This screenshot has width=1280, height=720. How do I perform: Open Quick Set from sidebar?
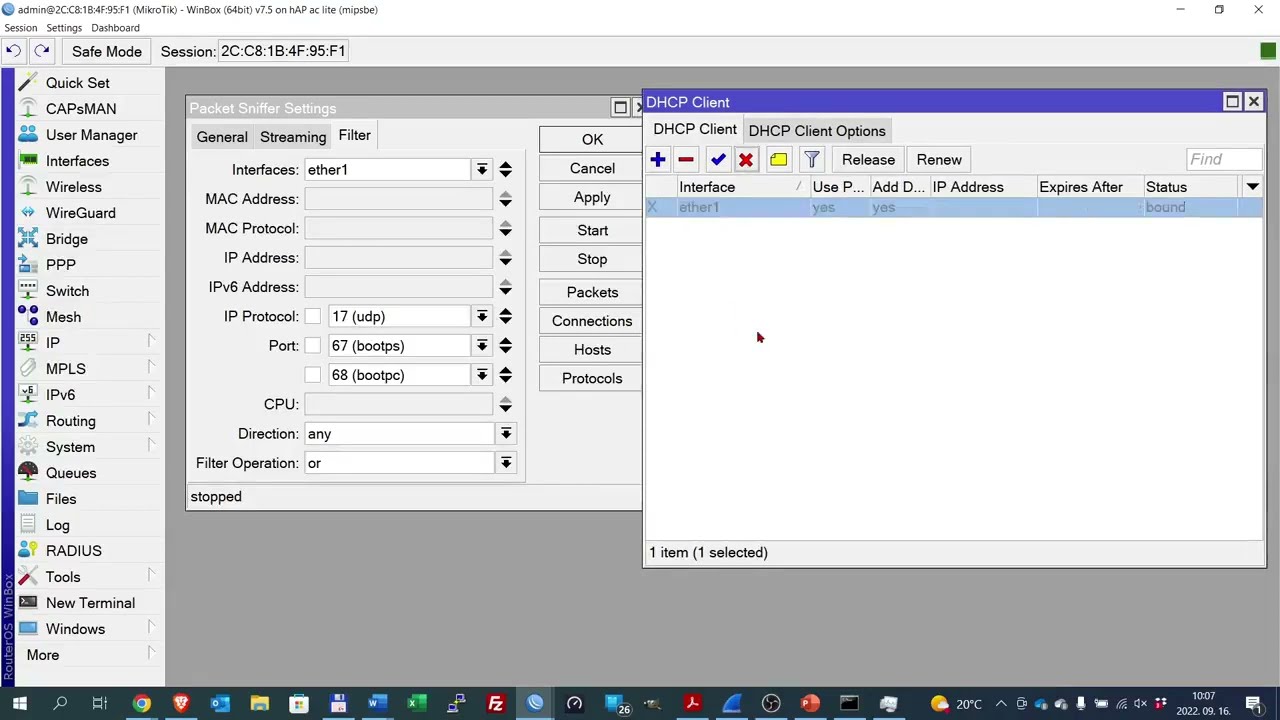(77, 83)
